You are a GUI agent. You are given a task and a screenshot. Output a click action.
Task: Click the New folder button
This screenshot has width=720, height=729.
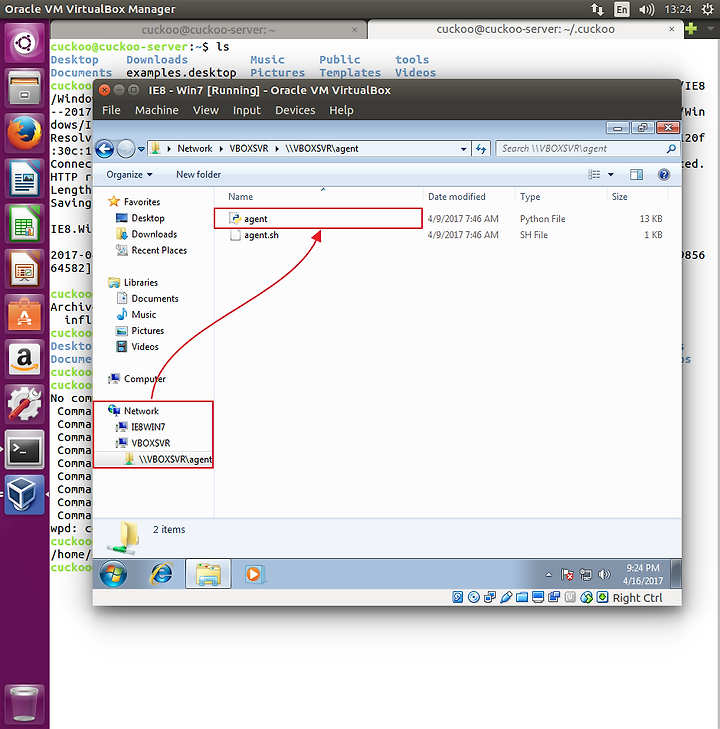(x=198, y=174)
